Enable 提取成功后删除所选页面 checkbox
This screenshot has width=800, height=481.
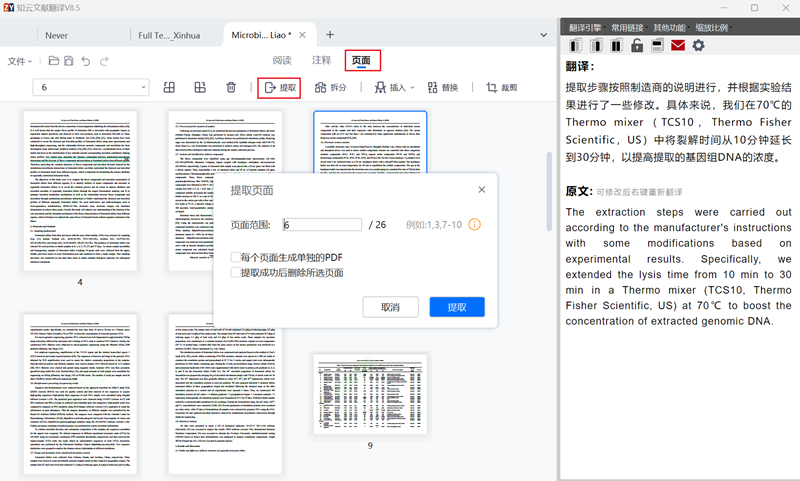coord(235,272)
